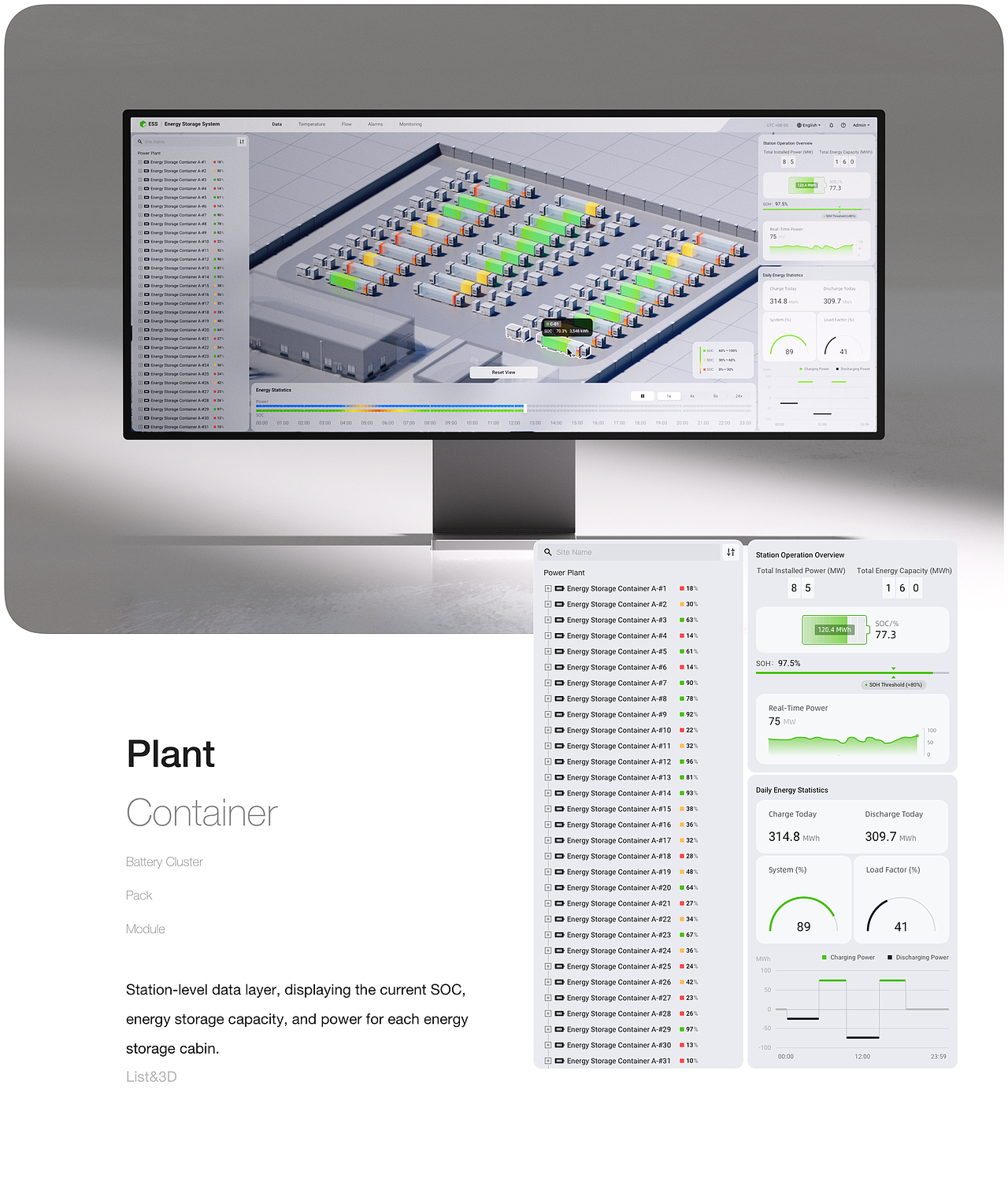This screenshot has width=1008, height=1182.
Task: Toggle SOC 0%~30% legend entry on map
Action: click(718, 369)
